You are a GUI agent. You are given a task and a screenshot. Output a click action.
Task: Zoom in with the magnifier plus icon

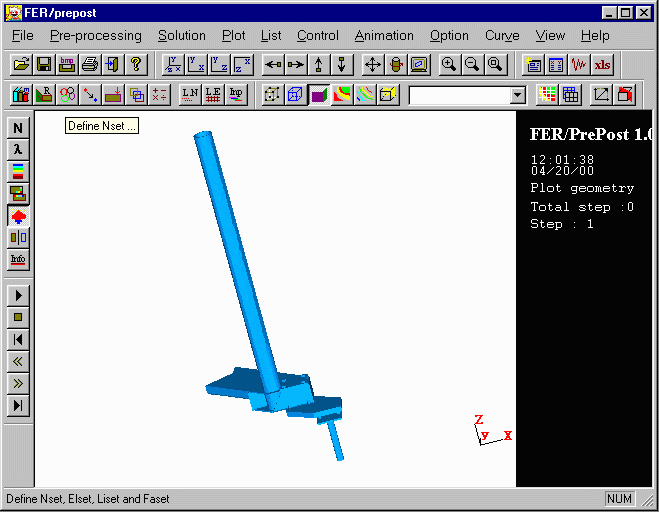tap(449, 64)
